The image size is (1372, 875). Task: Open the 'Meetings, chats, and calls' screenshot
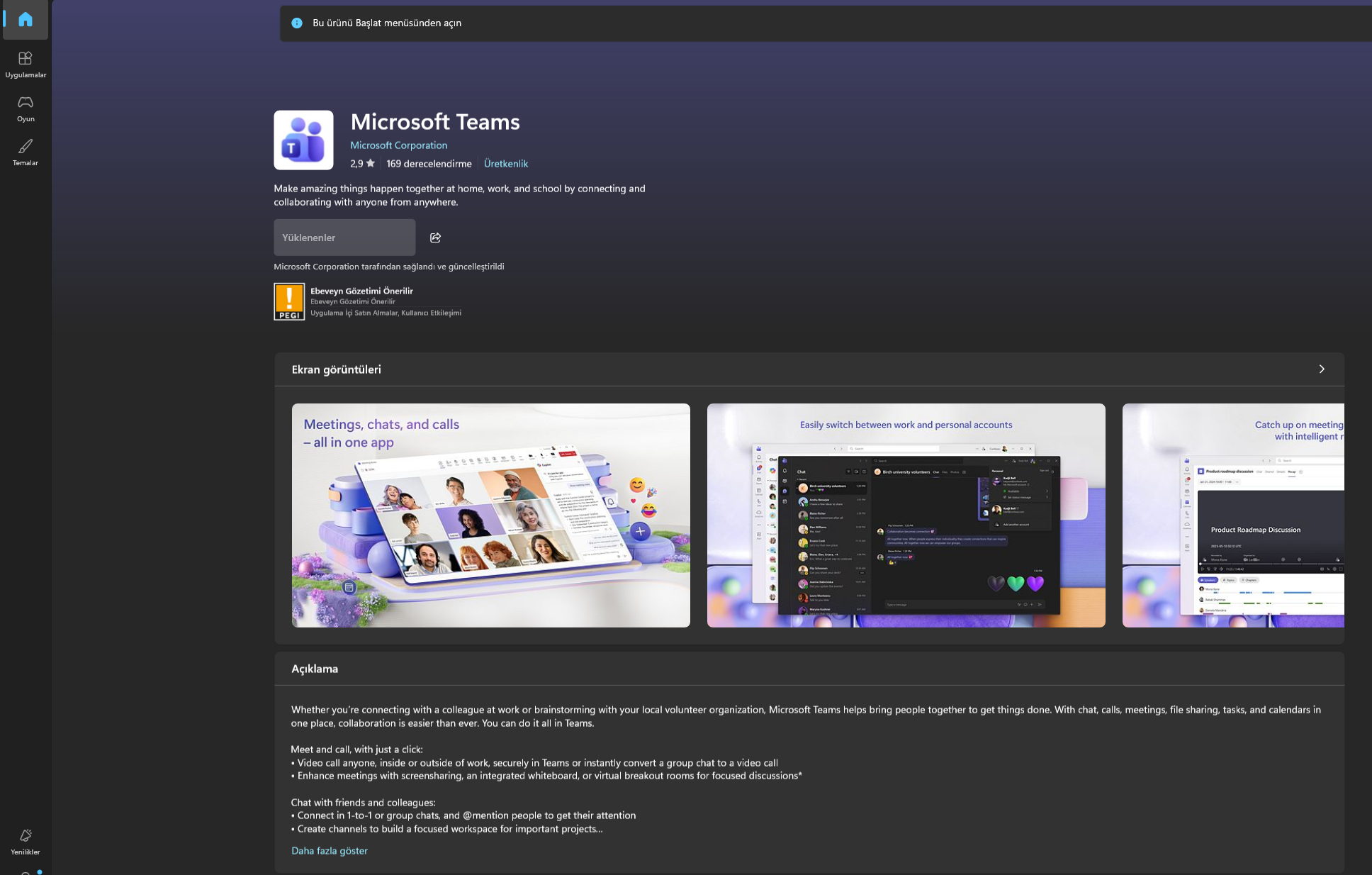click(x=490, y=515)
